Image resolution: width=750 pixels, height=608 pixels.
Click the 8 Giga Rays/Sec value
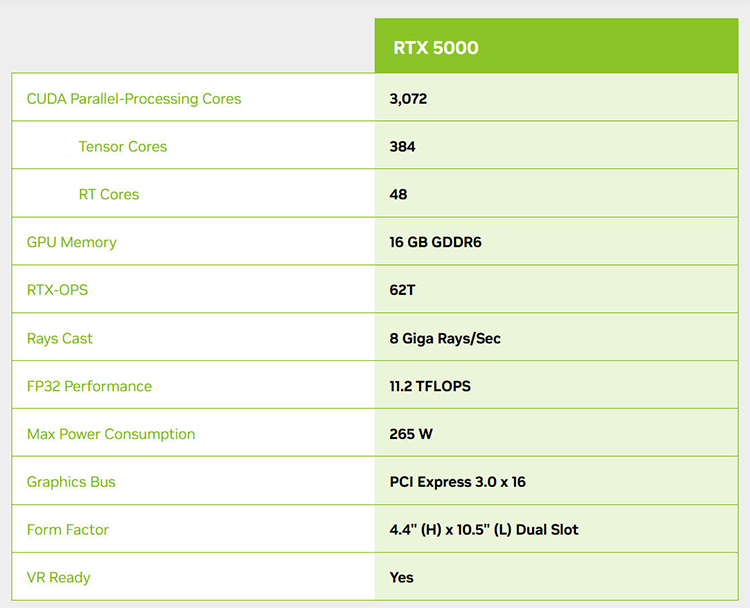445,338
